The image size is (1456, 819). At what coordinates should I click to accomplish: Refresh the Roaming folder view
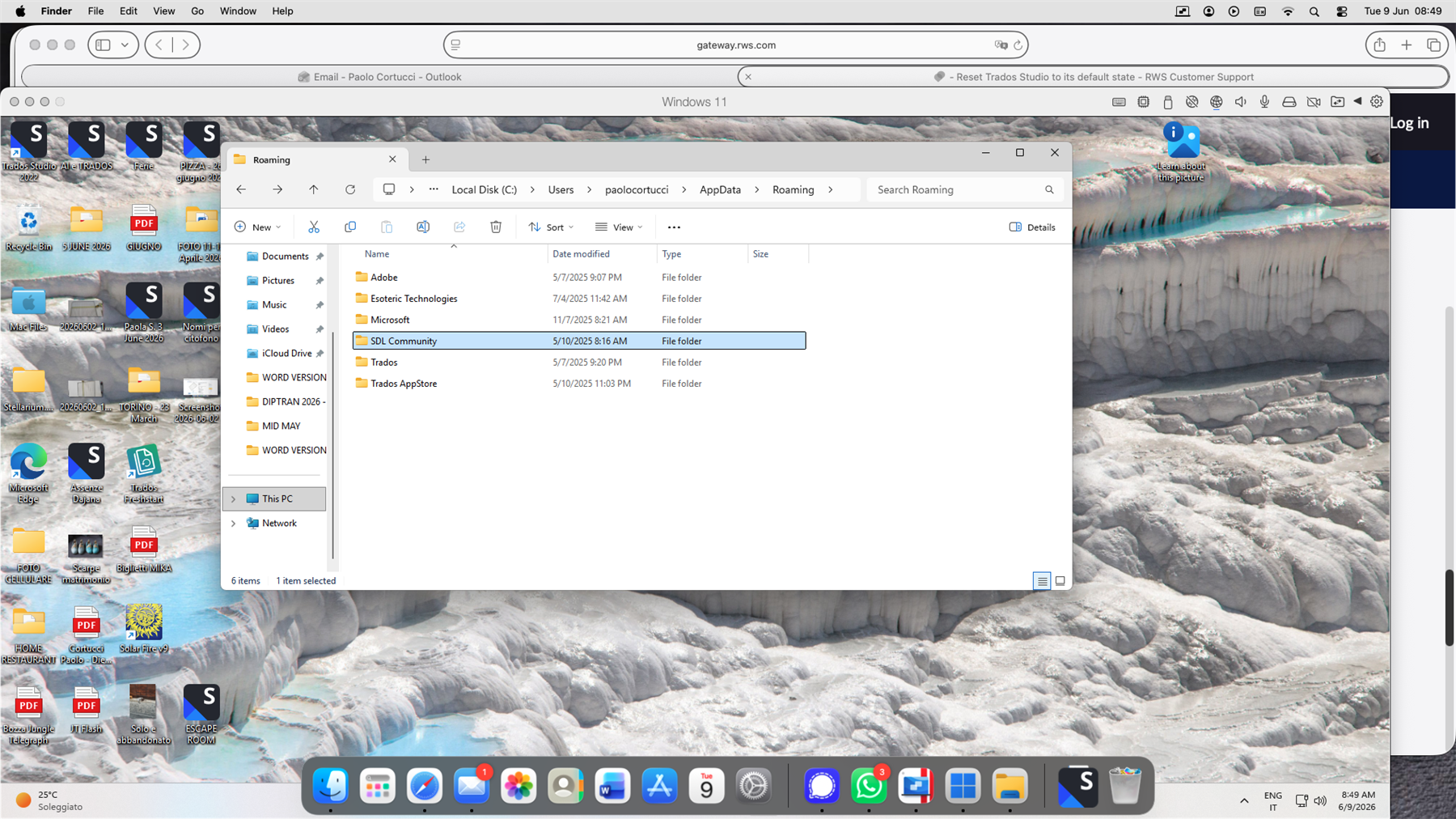[x=350, y=189]
